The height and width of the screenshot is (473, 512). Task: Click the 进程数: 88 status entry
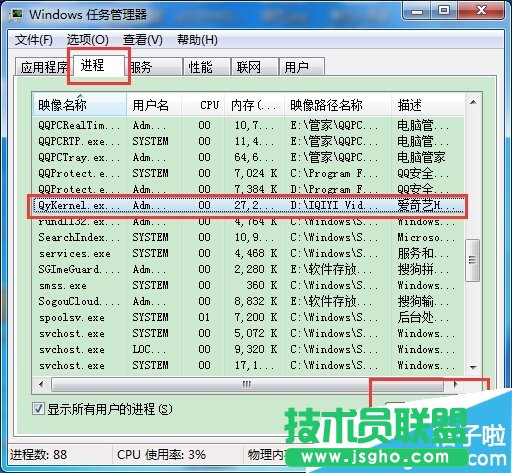pyautogui.click(x=38, y=455)
